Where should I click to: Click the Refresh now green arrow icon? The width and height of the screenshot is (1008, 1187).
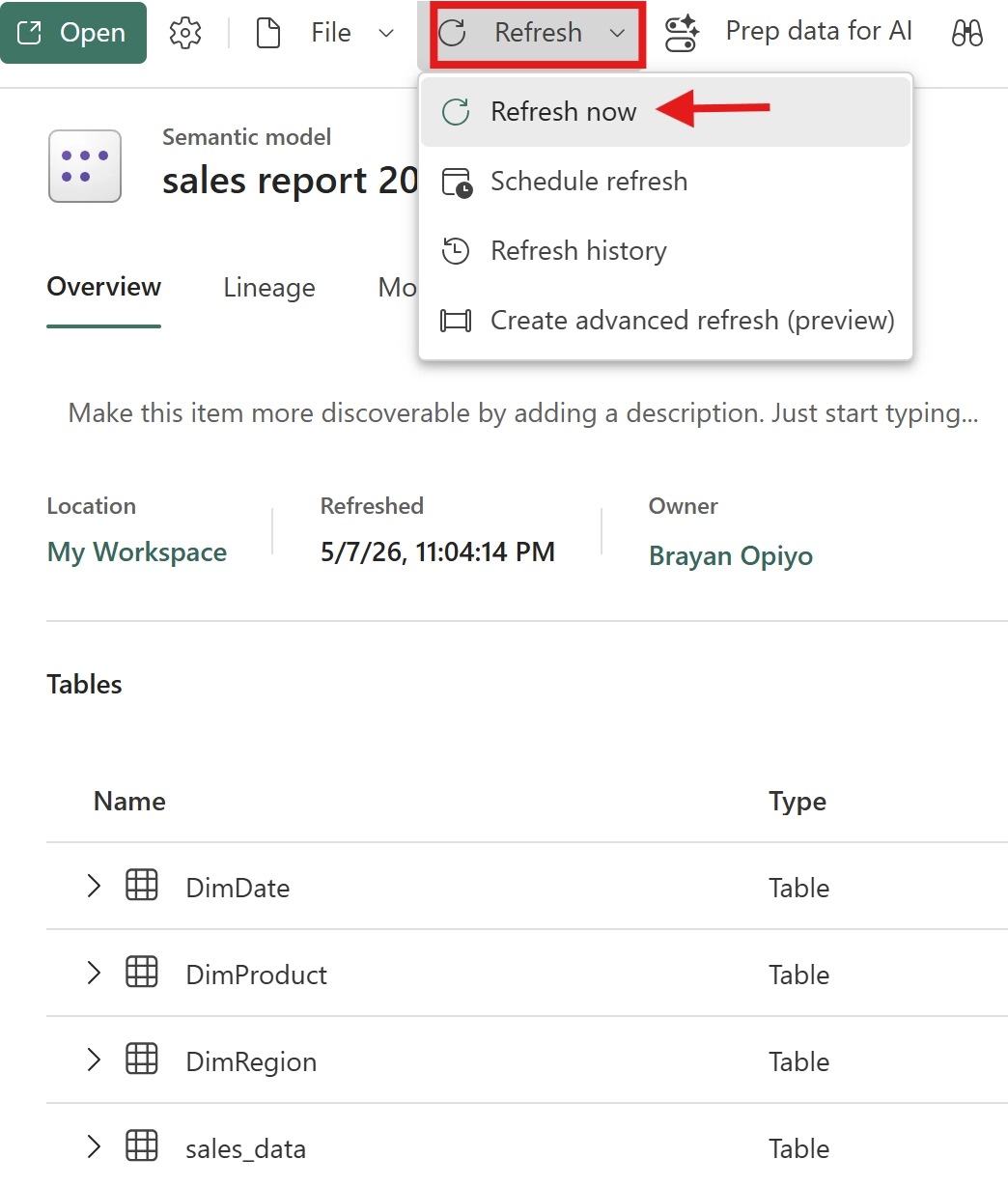[x=456, y=112]
